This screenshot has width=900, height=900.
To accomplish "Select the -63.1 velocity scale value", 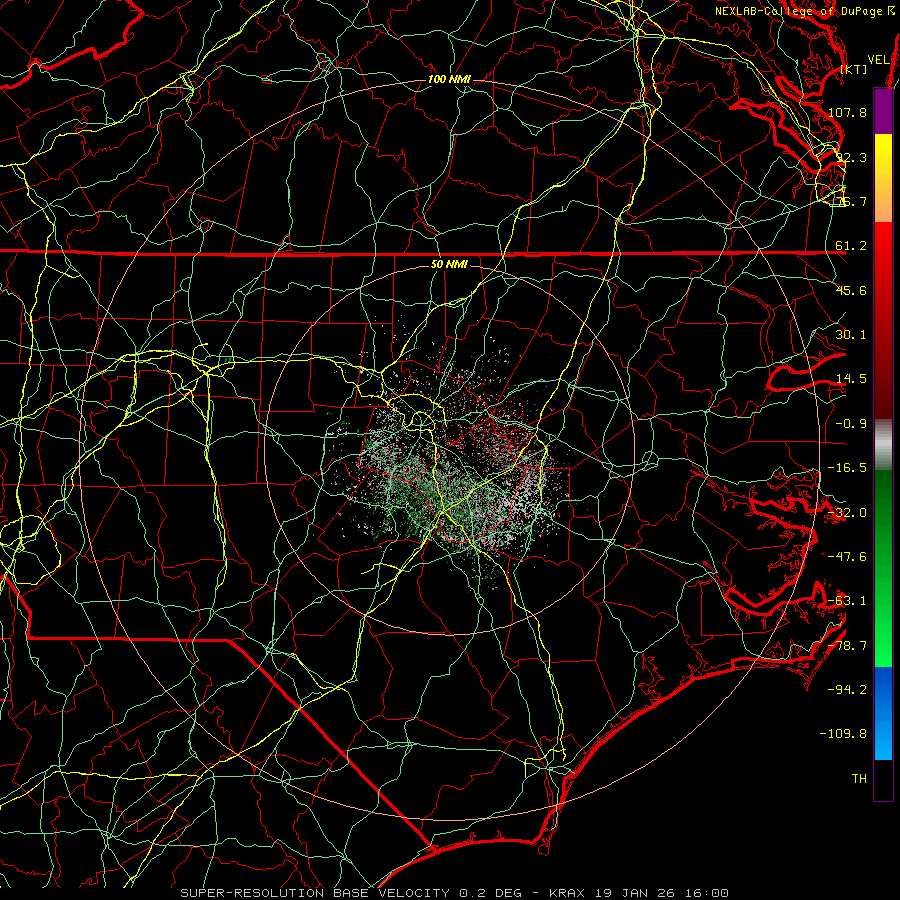I will (x=847, y=601).
